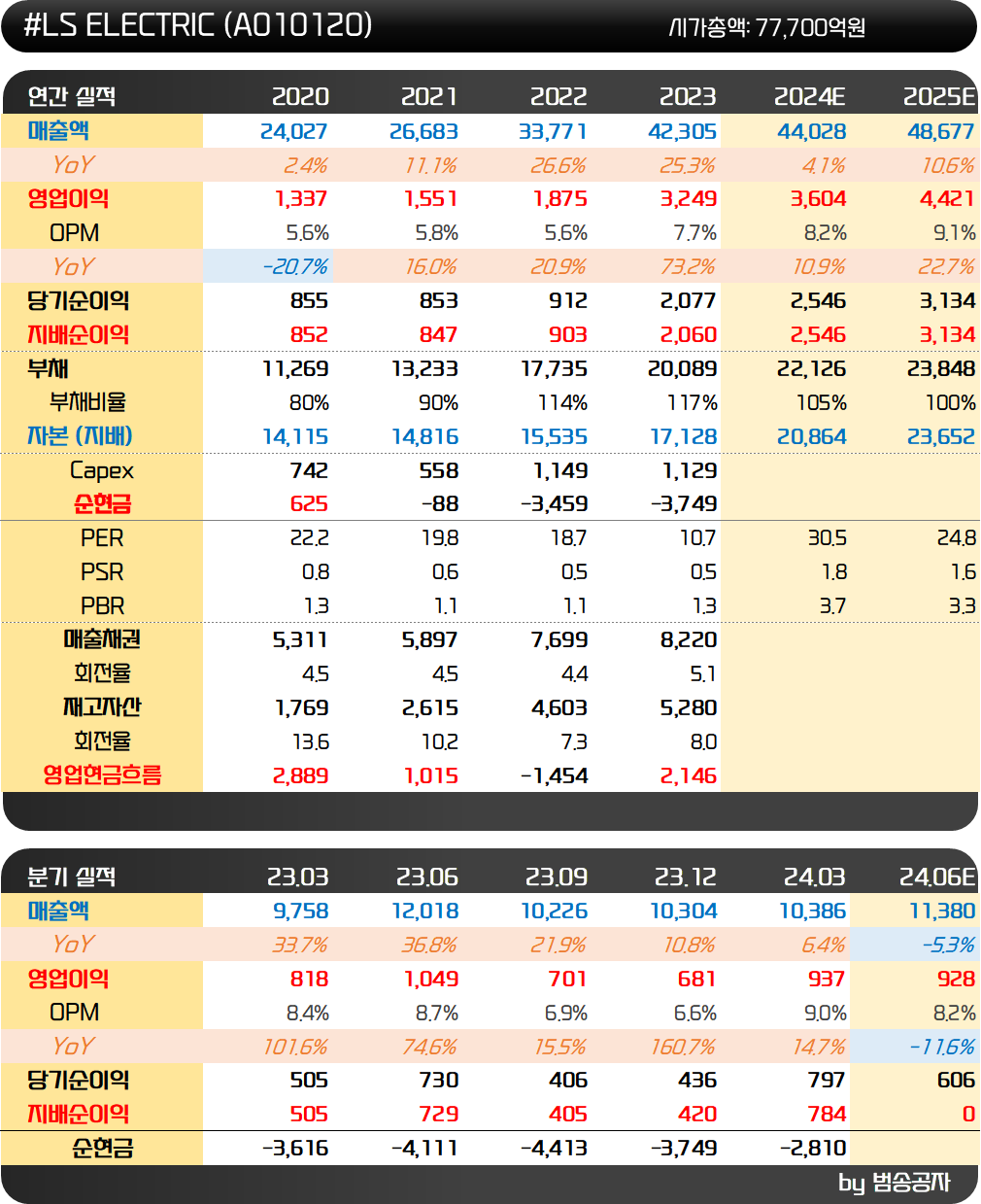Click the quarterly net cash value -4,413
Viewport: 981px width, 1204px height.
pyautogui.click(x=554, y=1148)
